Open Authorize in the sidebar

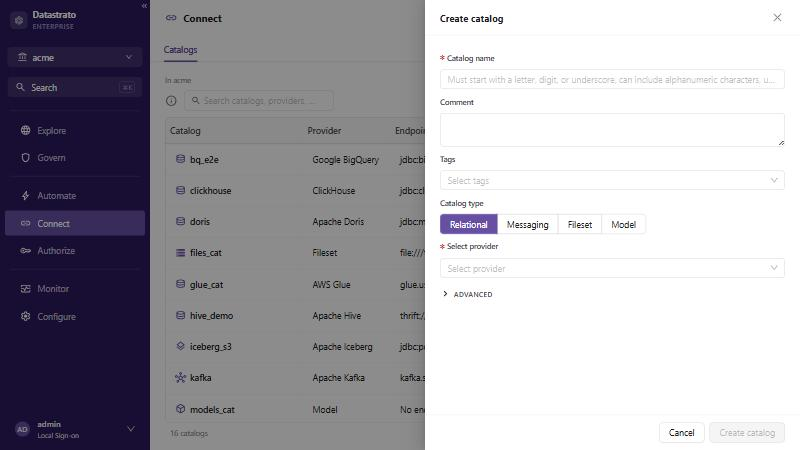click(74, 251)
